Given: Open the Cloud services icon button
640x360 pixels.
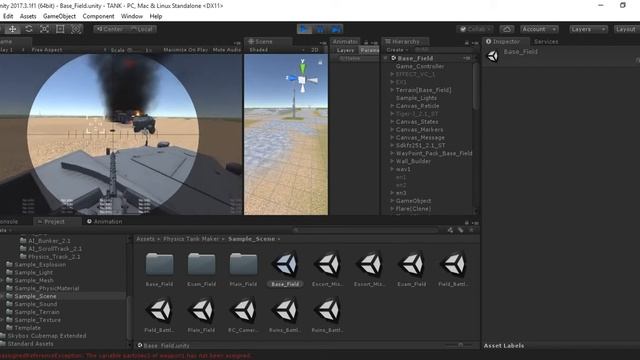Looking at the screenshot, I should [x=507, y=29].
